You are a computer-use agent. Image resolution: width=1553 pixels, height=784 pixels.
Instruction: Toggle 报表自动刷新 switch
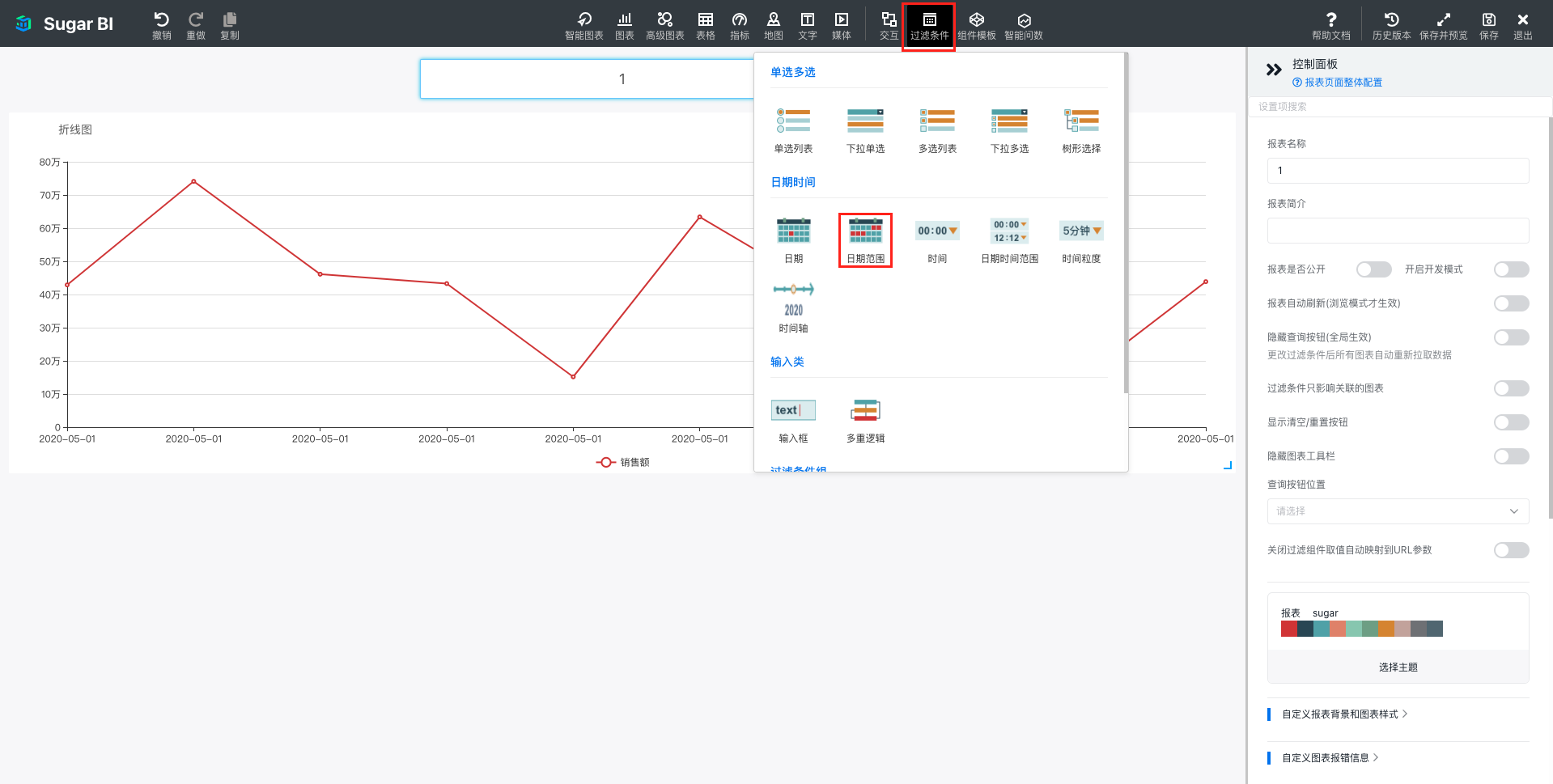(1511, 303)
